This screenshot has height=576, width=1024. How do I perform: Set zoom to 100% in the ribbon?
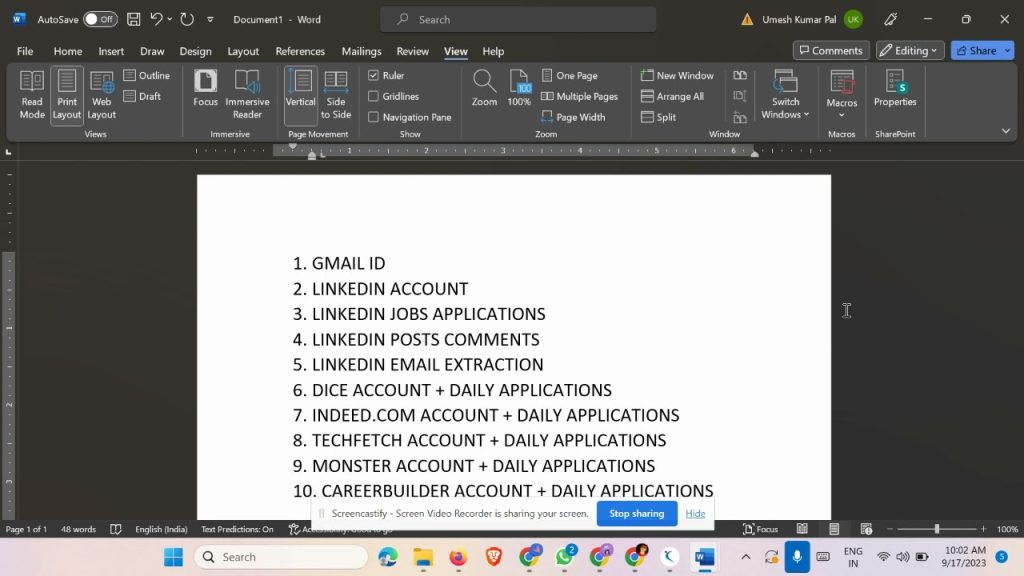[519, 88]
